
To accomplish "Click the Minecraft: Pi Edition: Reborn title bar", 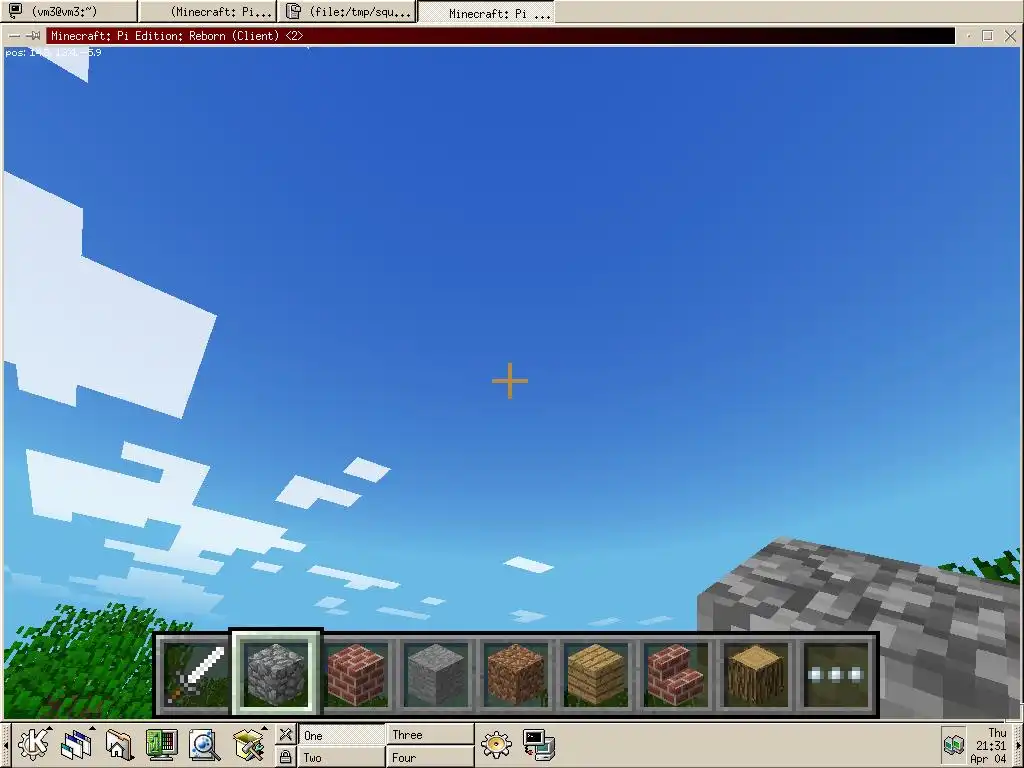I will point(500,36).
